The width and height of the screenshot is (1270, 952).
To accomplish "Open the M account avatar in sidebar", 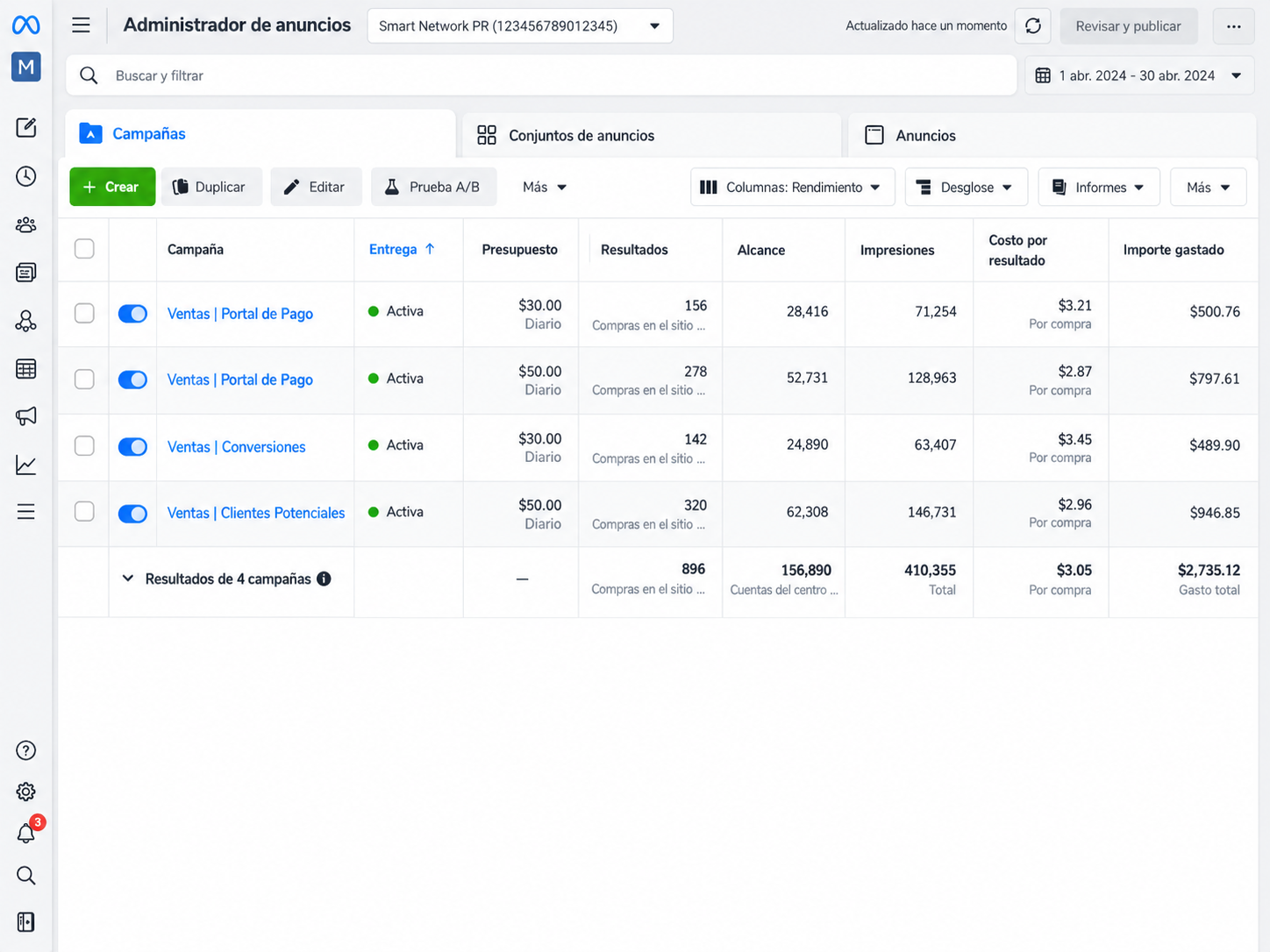I will (26, 67).
